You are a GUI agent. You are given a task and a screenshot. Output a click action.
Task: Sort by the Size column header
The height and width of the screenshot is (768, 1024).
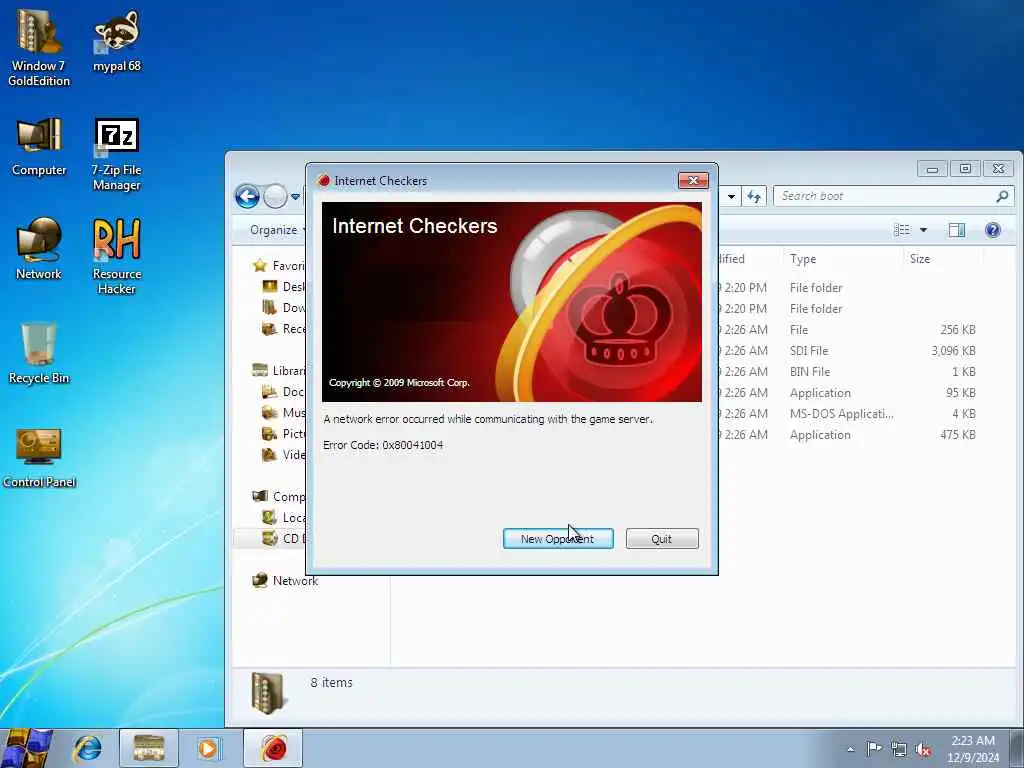click(x=942, y=259)
